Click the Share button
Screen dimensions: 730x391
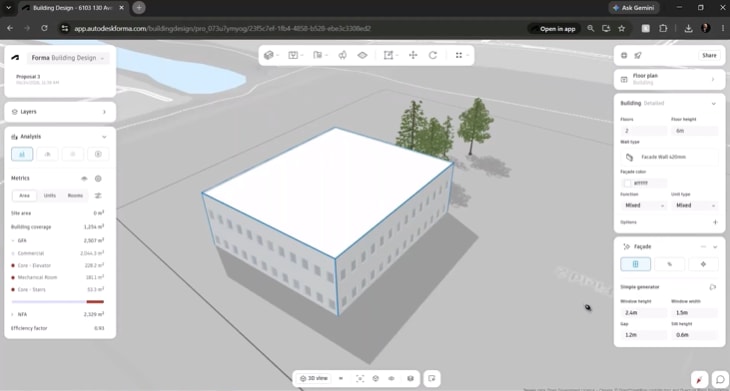pyautogui.click(x=709, y=55)
